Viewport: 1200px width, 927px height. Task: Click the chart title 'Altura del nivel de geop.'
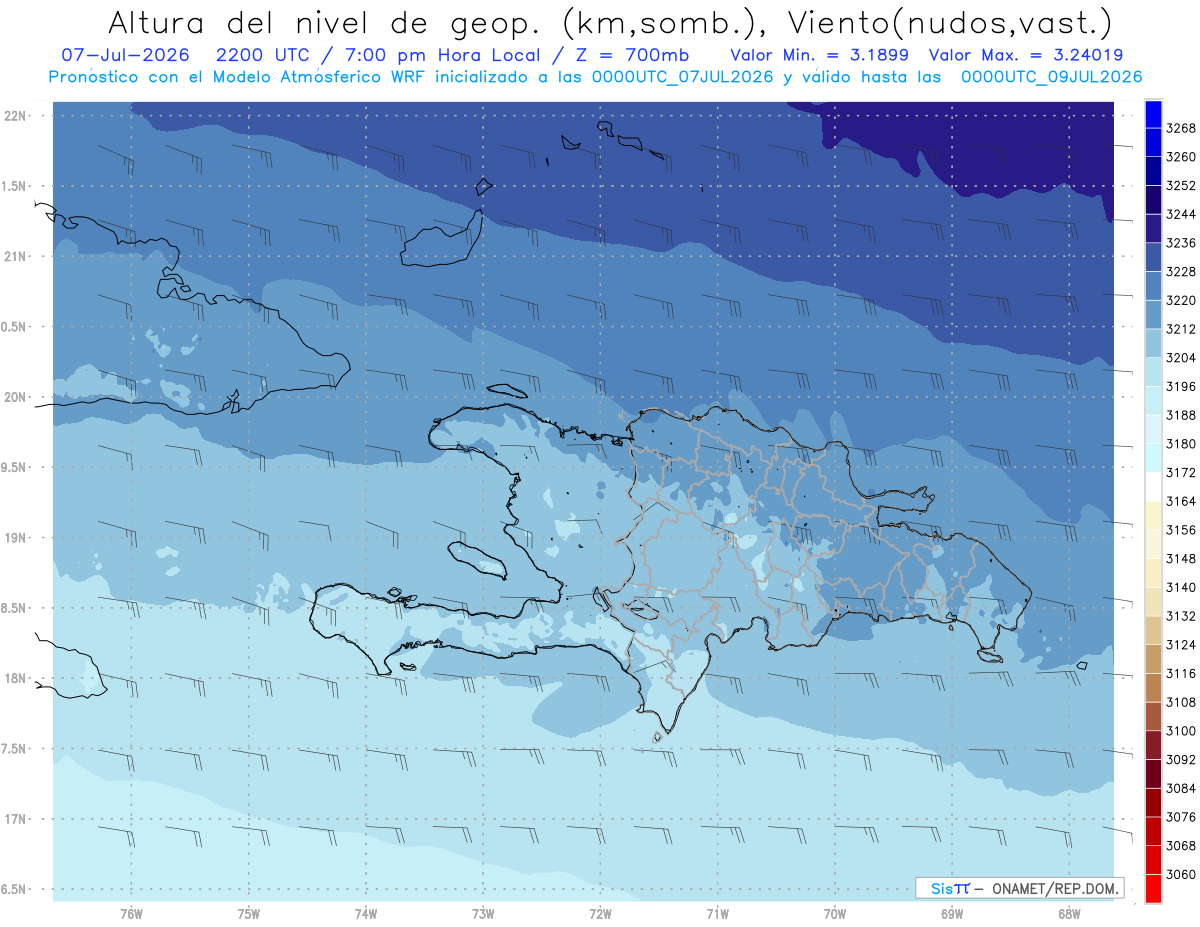point(325,23)
